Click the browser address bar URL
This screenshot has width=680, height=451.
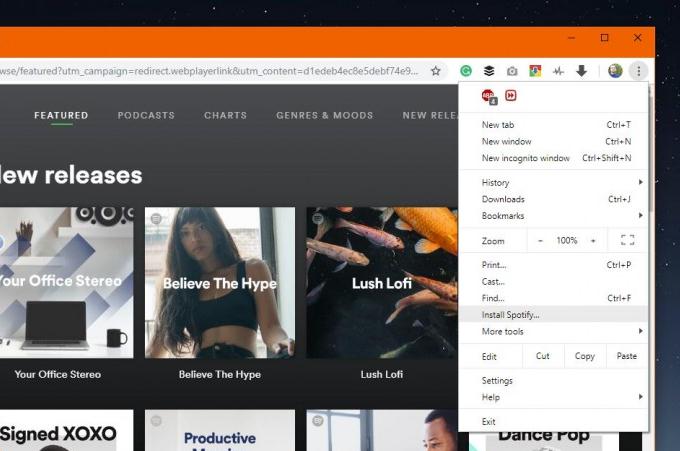(x=209, y=71)
